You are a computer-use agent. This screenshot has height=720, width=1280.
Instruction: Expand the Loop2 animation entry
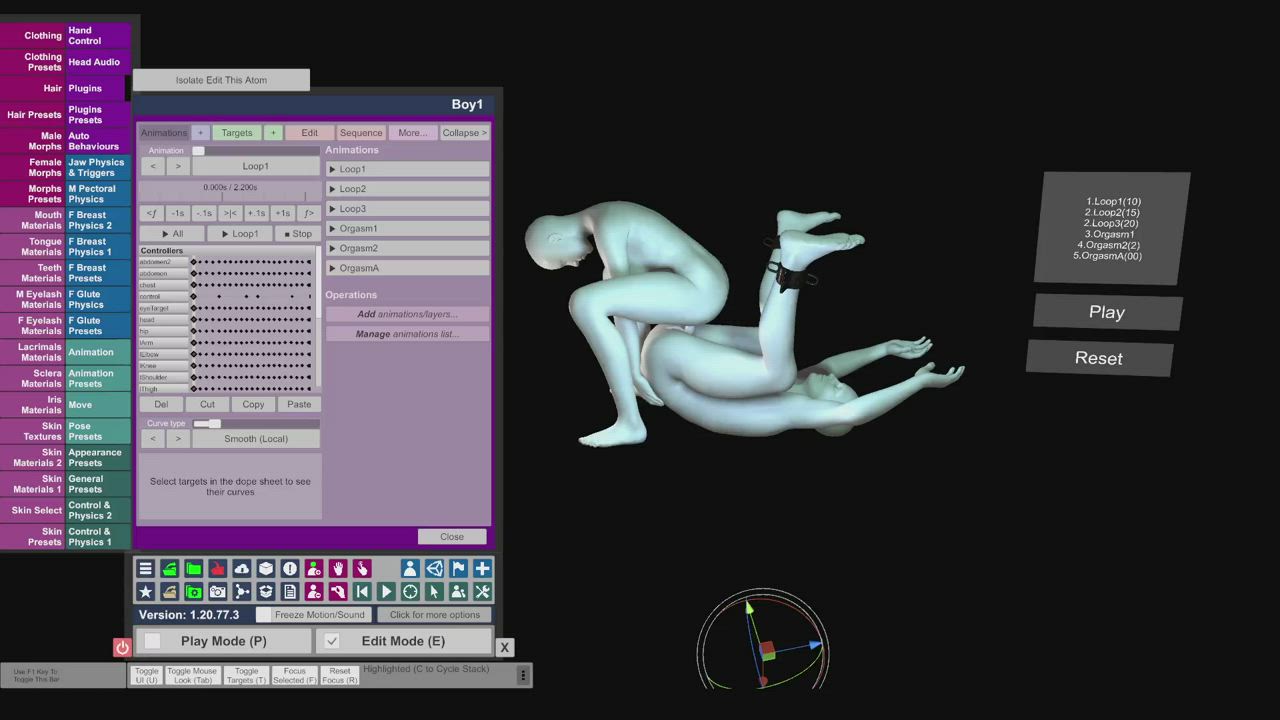pyautogui.click(x=407, y=189)
